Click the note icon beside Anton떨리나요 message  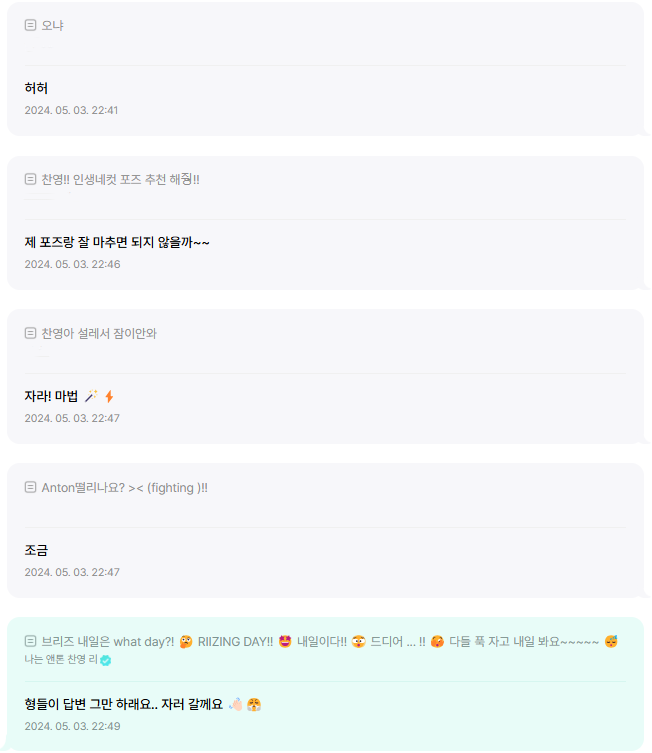[x=30, y=487]
